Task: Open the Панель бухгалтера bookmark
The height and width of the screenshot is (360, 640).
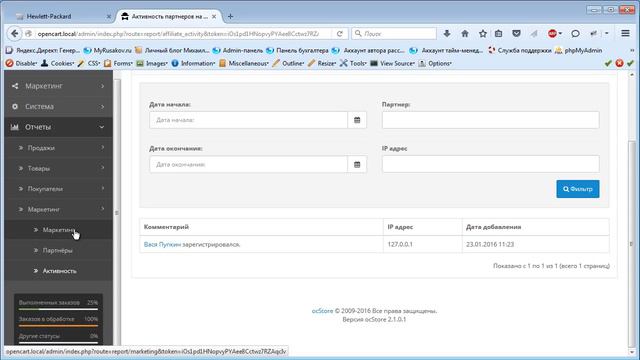Action: pyautogui.click(x=297, y=50)
